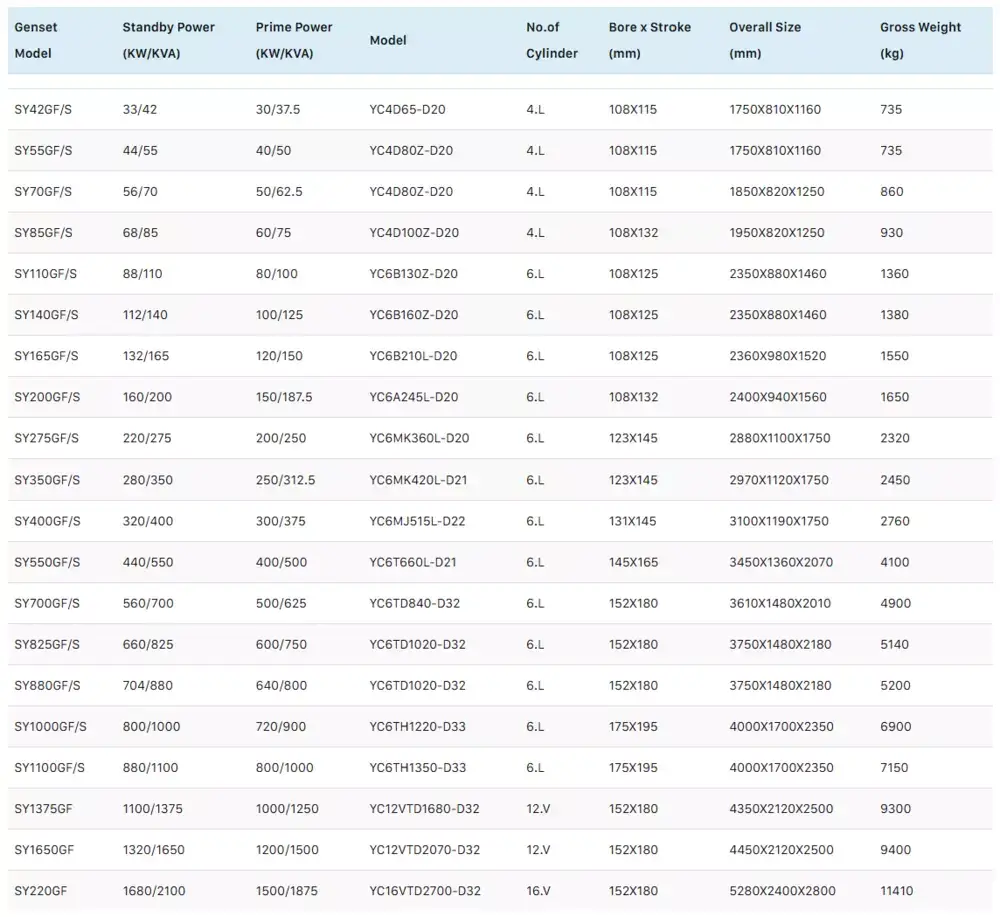This screenshot has height=917, width=1000.
Task: Select genset model SY1000GF/S
Action: click(50, 726)
